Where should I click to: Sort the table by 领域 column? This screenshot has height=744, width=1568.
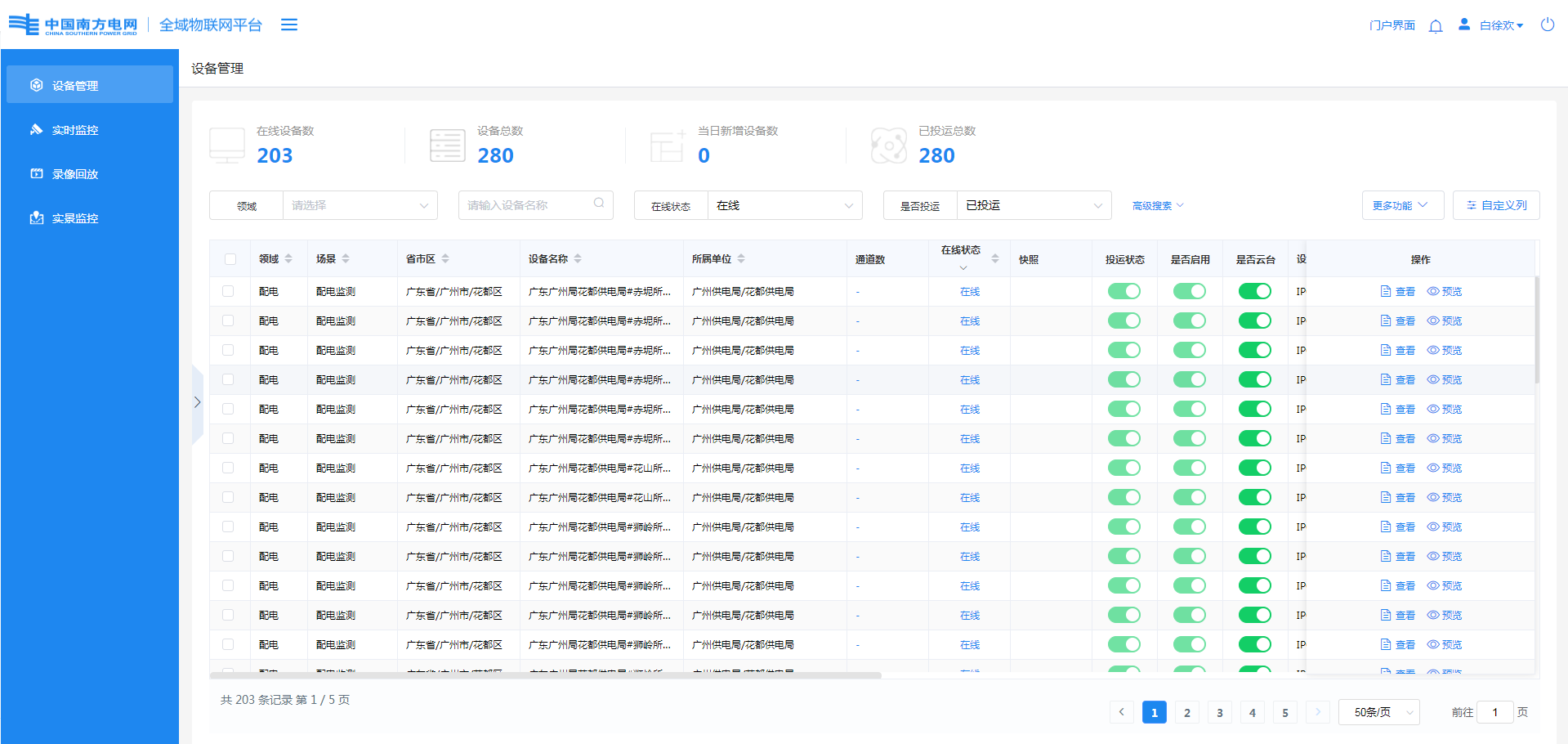288,258
